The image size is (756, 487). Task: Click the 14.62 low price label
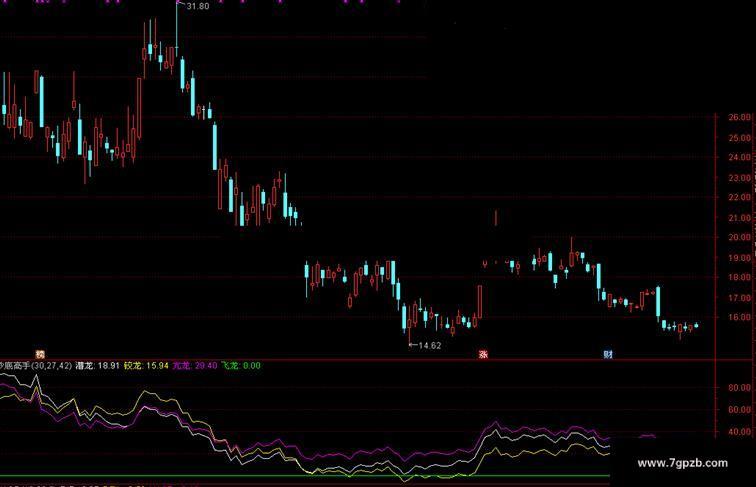click(x=430, y=345)
